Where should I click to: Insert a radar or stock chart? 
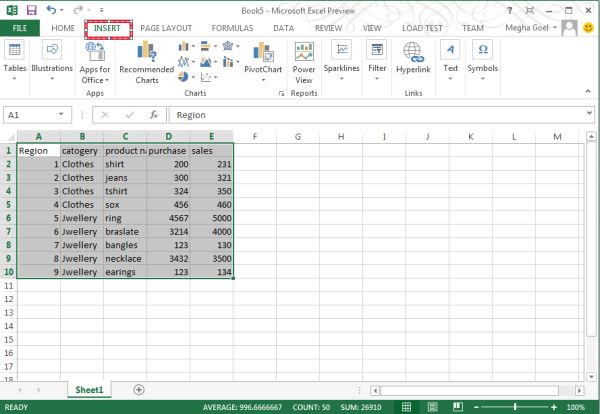click(228, 46)
